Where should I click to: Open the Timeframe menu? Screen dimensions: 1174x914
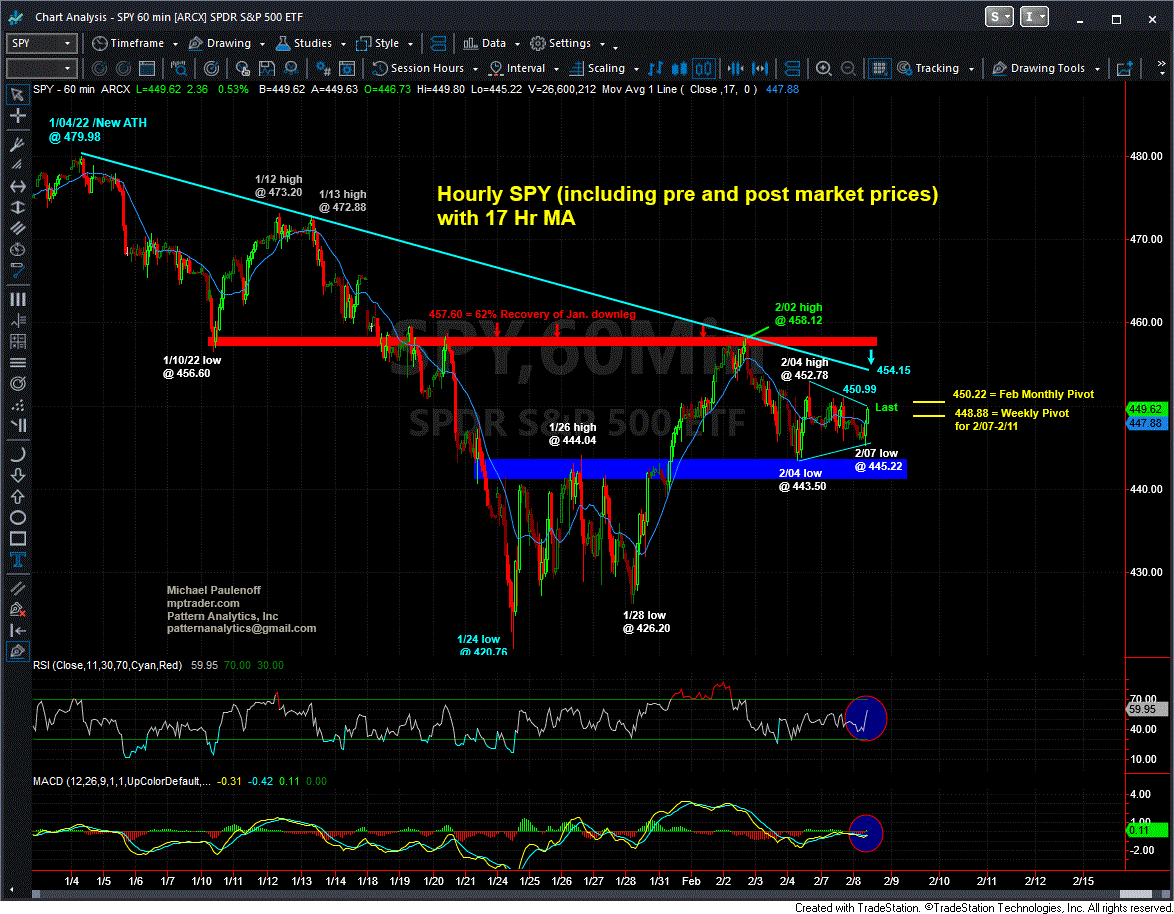[x=128, y=43]
